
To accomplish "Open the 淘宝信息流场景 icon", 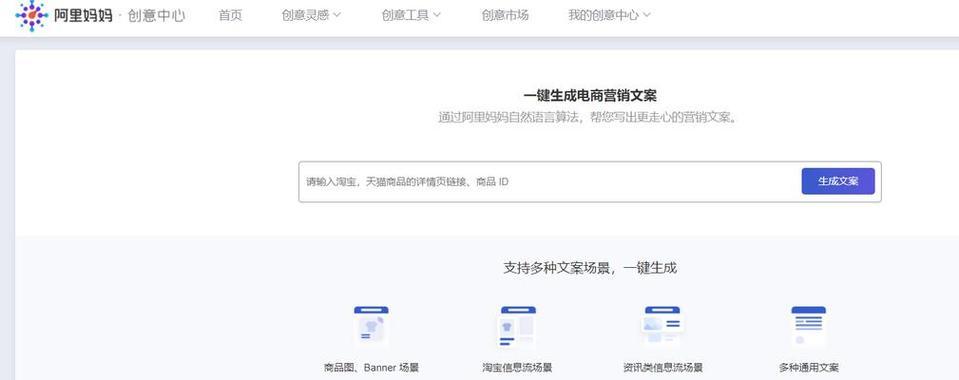I will coord(517,326).
